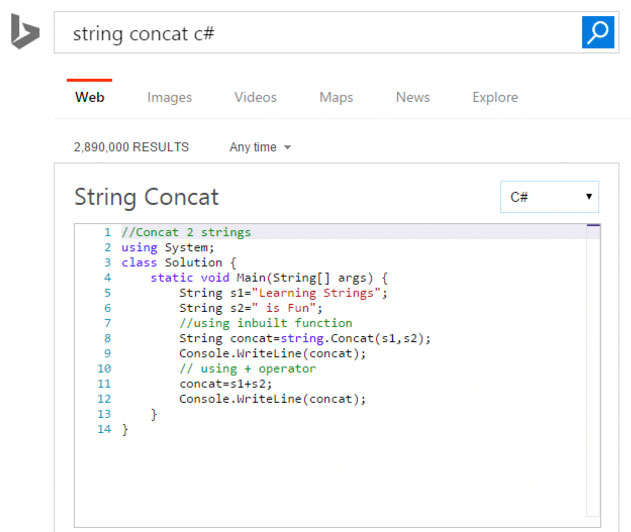Click the 'static void Main' code line

(269, 278)
